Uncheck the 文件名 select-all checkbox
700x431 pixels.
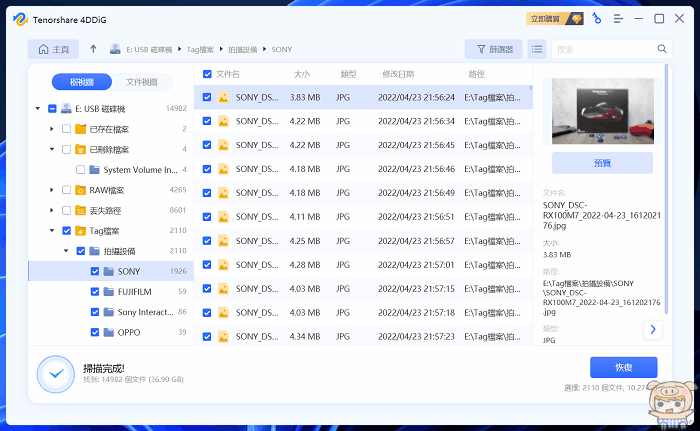[207, 74]
